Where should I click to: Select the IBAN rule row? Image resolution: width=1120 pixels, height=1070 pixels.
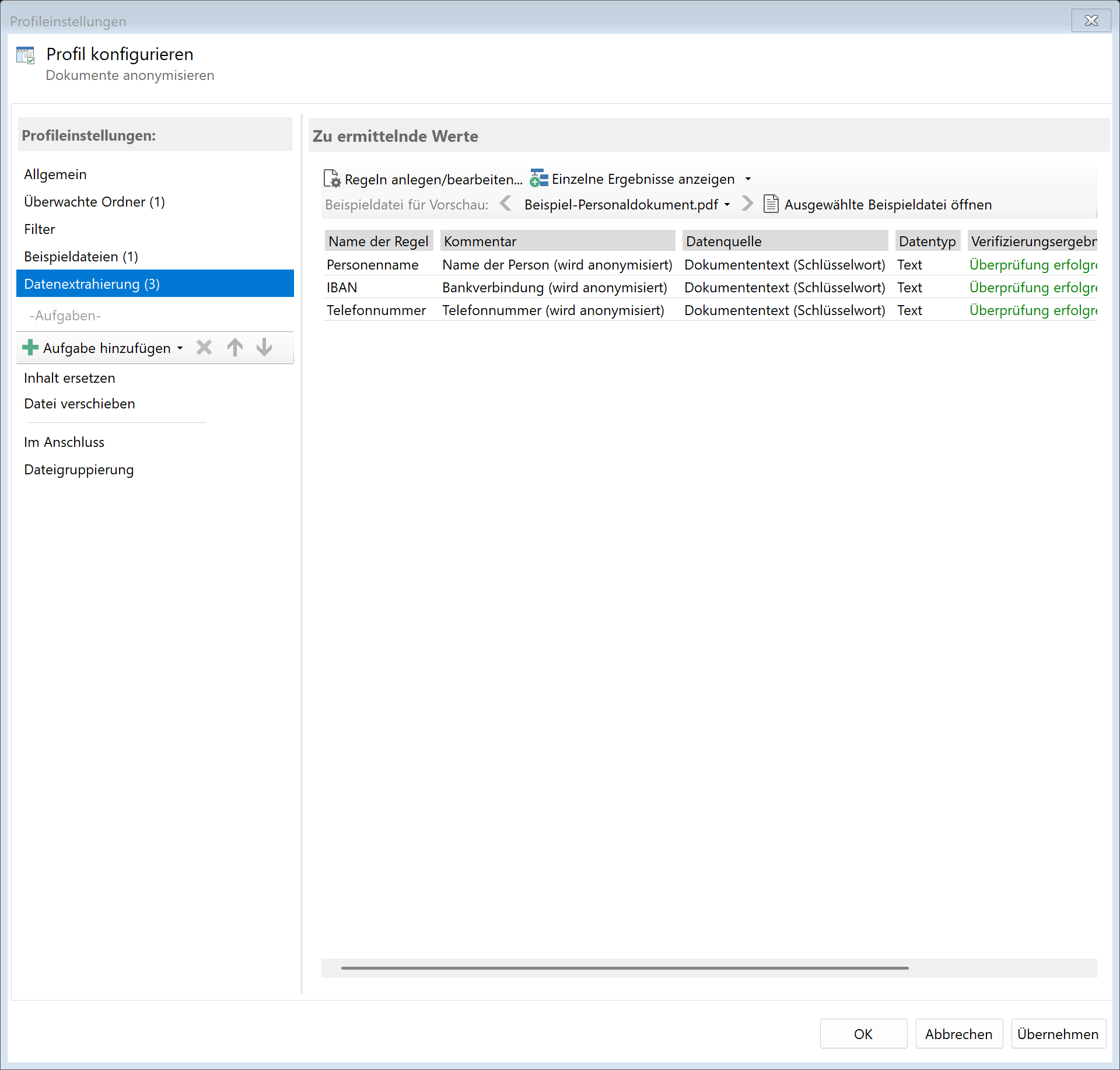coord(342,288)
